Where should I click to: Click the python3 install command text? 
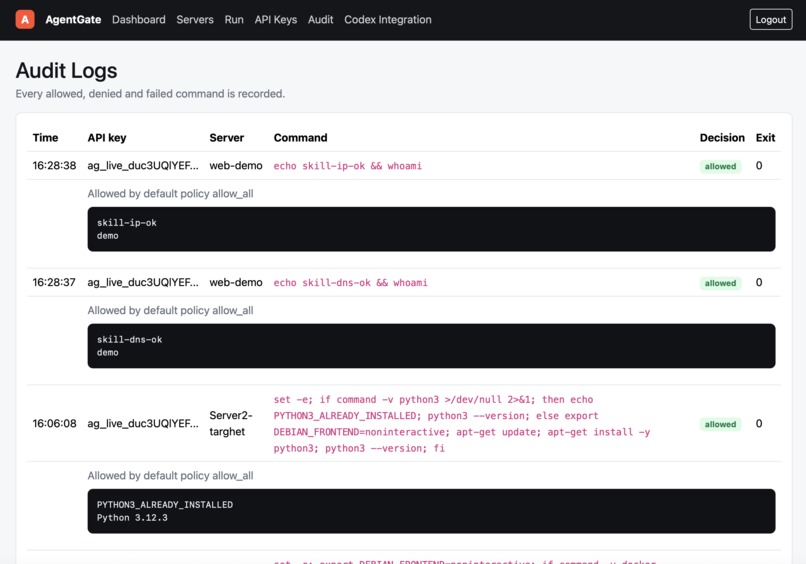coord(462,424)
